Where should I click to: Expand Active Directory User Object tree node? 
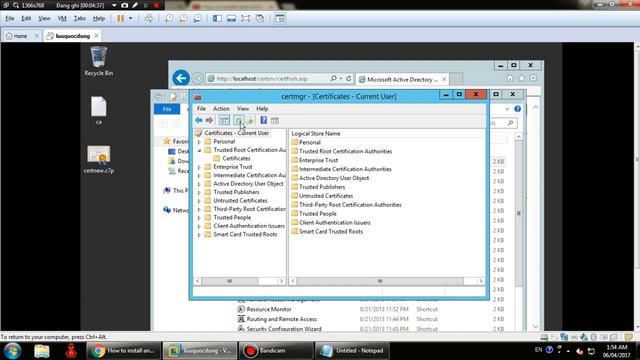pyautogui.click(x=199, y=184)
